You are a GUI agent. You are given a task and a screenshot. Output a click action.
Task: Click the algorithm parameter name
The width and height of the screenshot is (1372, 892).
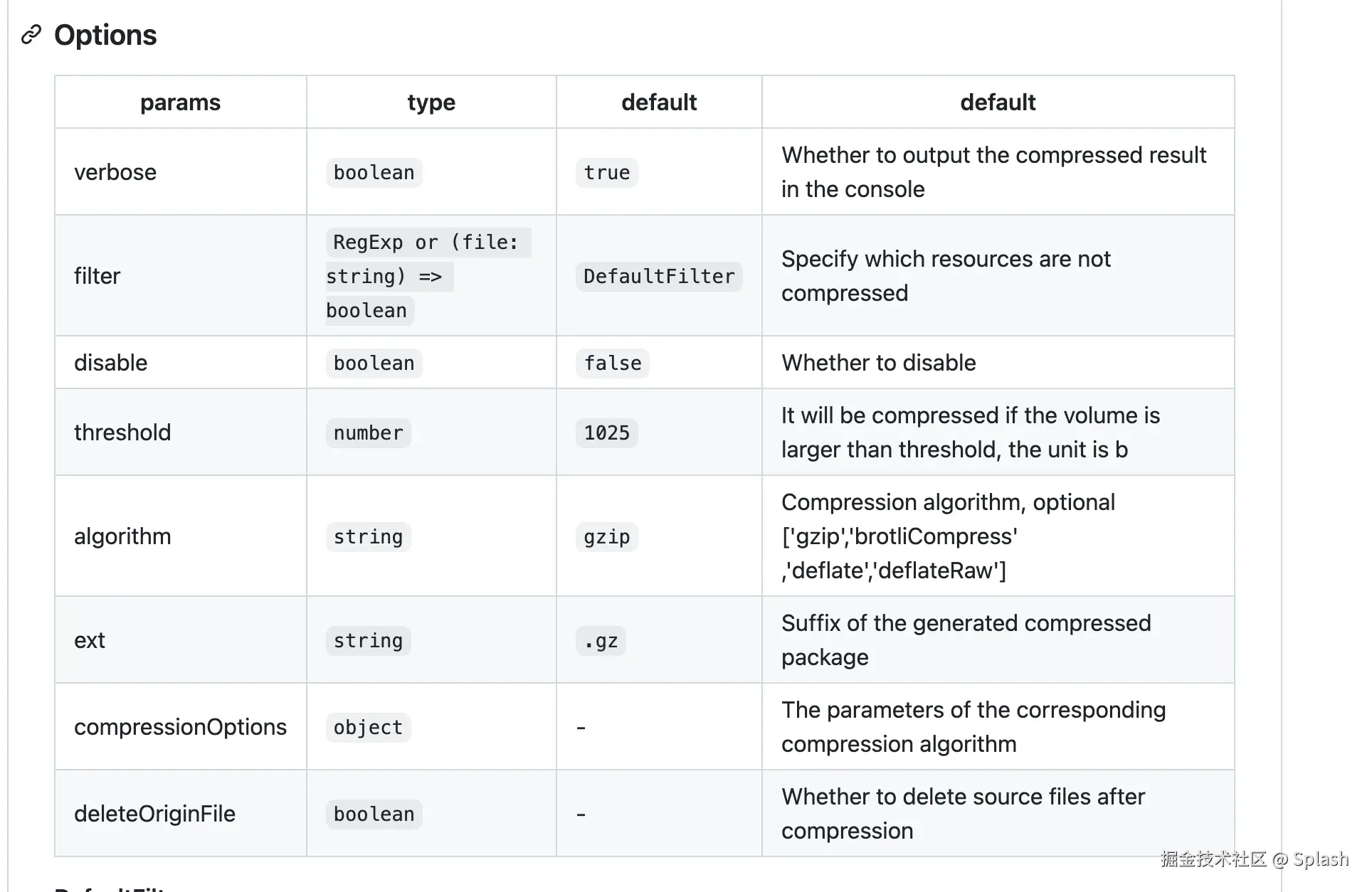pos(122,536)
